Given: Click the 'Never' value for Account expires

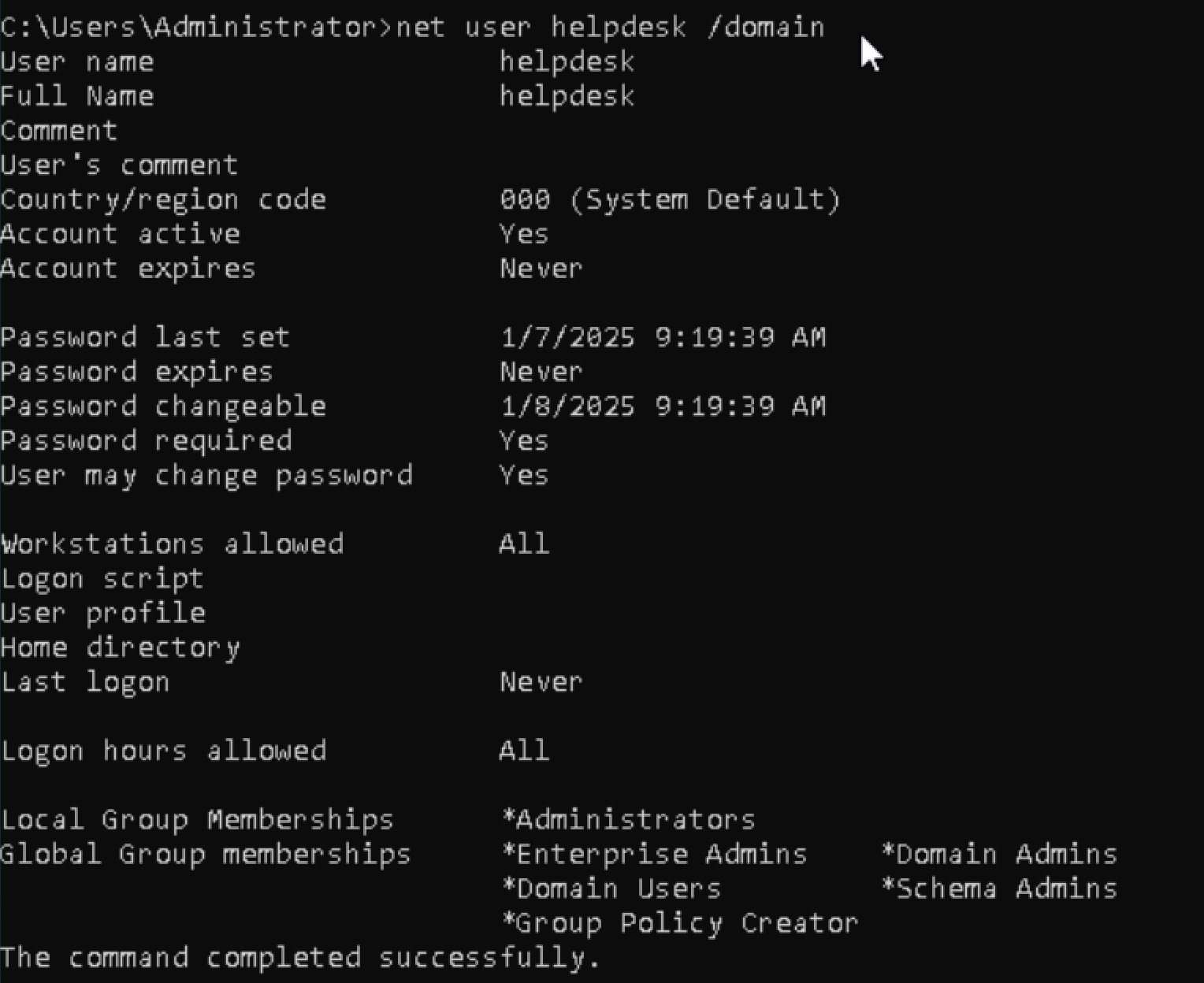Looking at the screenshot, I should click(541, 269).
